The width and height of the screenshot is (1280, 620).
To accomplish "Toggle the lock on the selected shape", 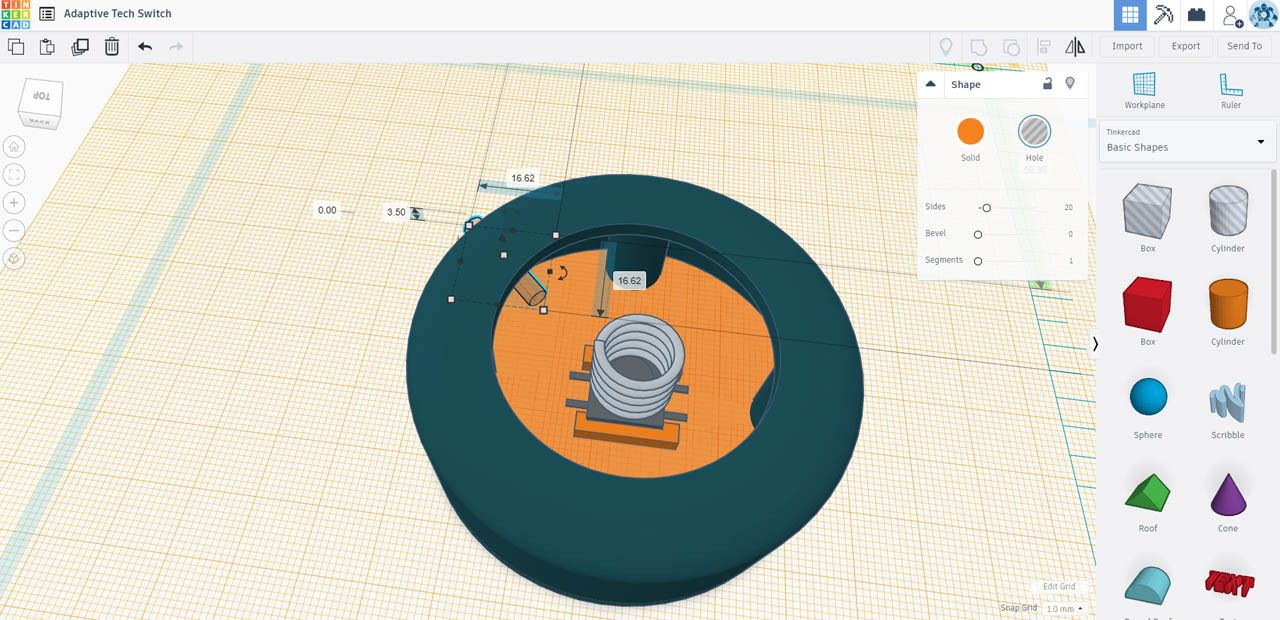I will (x=1047, y=84).
